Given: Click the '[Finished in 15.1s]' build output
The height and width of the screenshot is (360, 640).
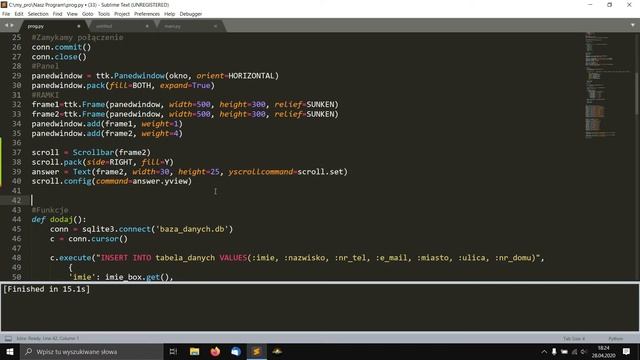Looking at the screenshot, I should pos(46,289).
